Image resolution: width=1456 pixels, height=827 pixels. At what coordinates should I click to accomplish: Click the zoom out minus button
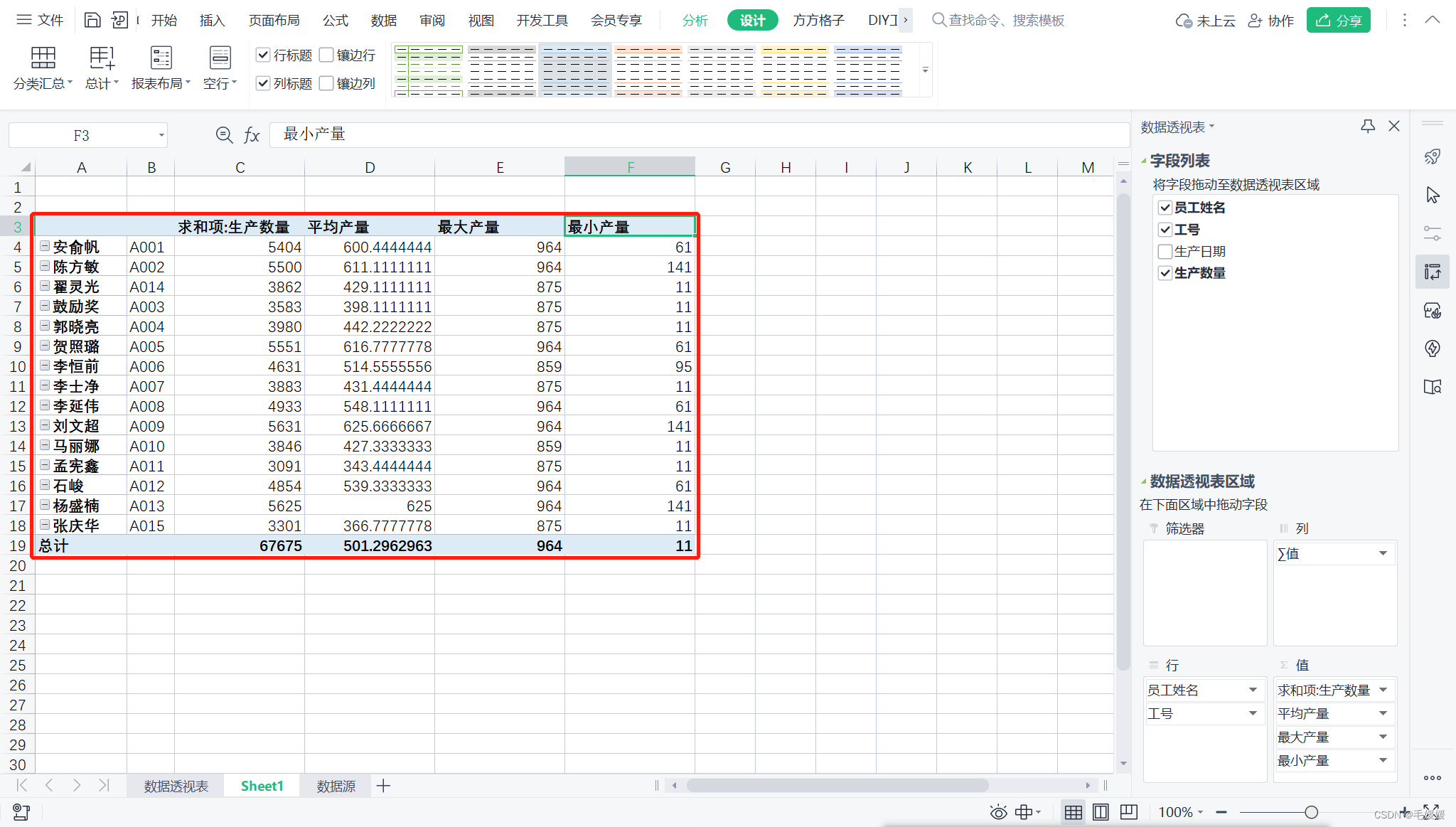[x=1221, y=812]
